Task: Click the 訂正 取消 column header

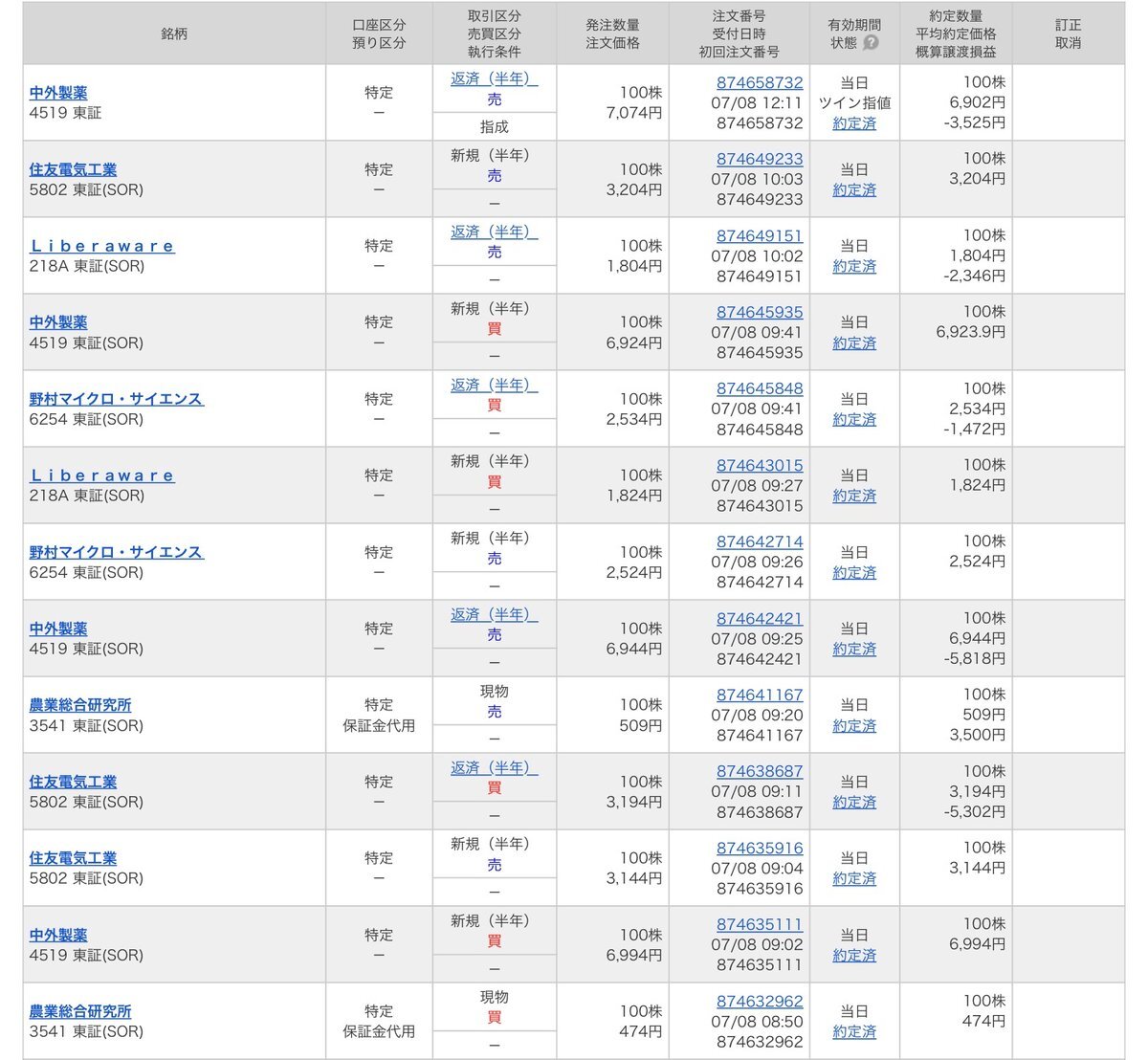Action: tap(1068, 33)
